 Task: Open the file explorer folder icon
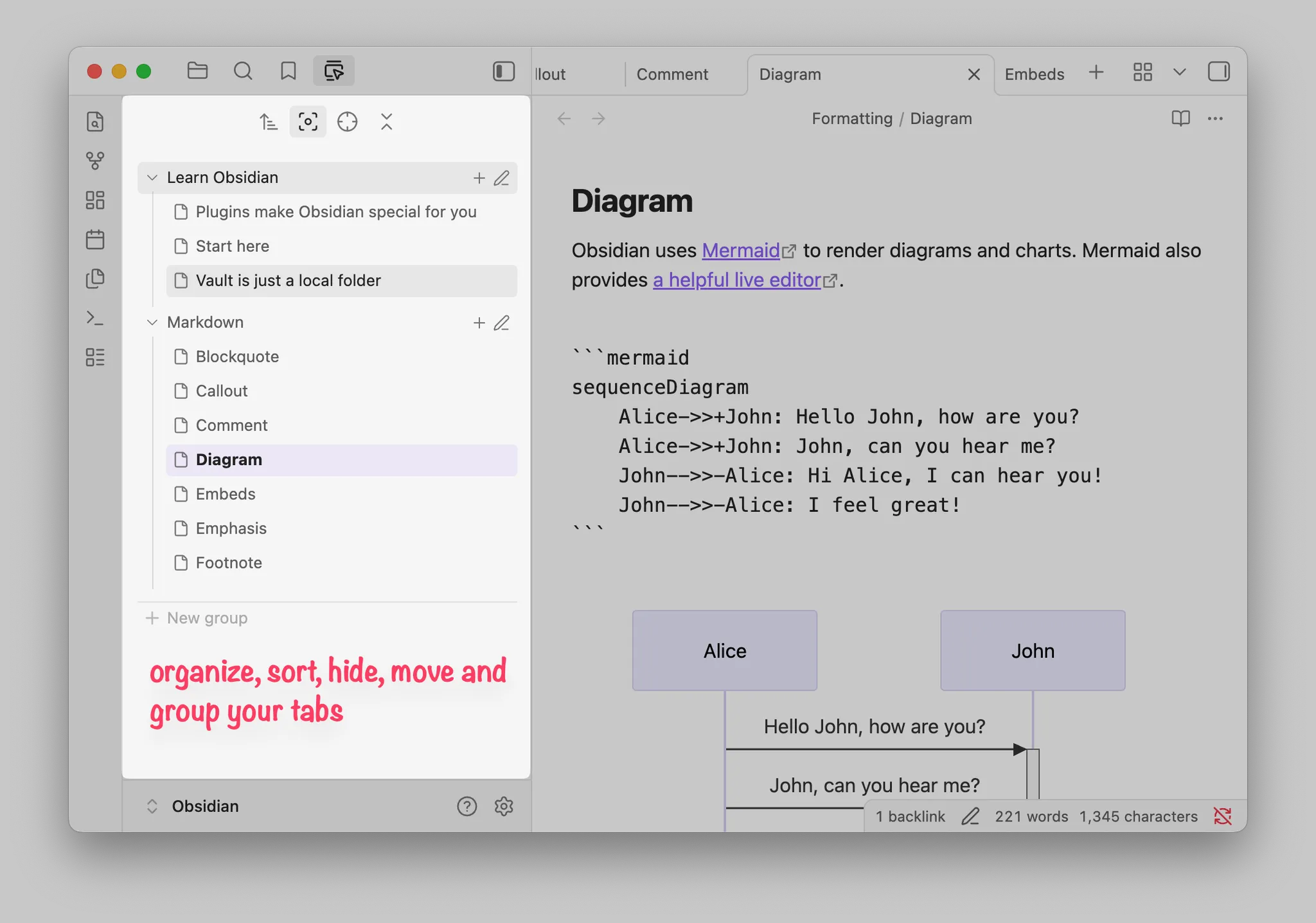click(x=197, y=71)
